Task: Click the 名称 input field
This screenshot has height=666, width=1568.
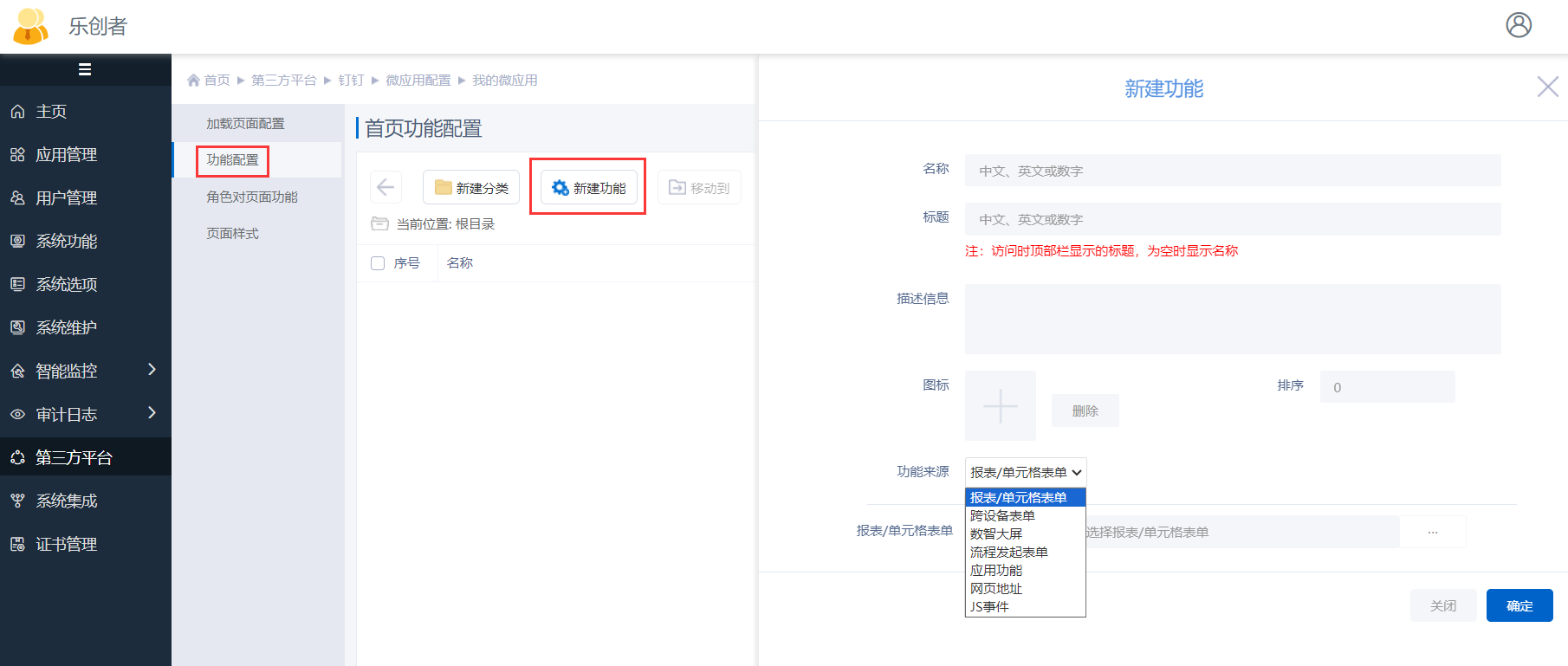Action: [1232, 171]
